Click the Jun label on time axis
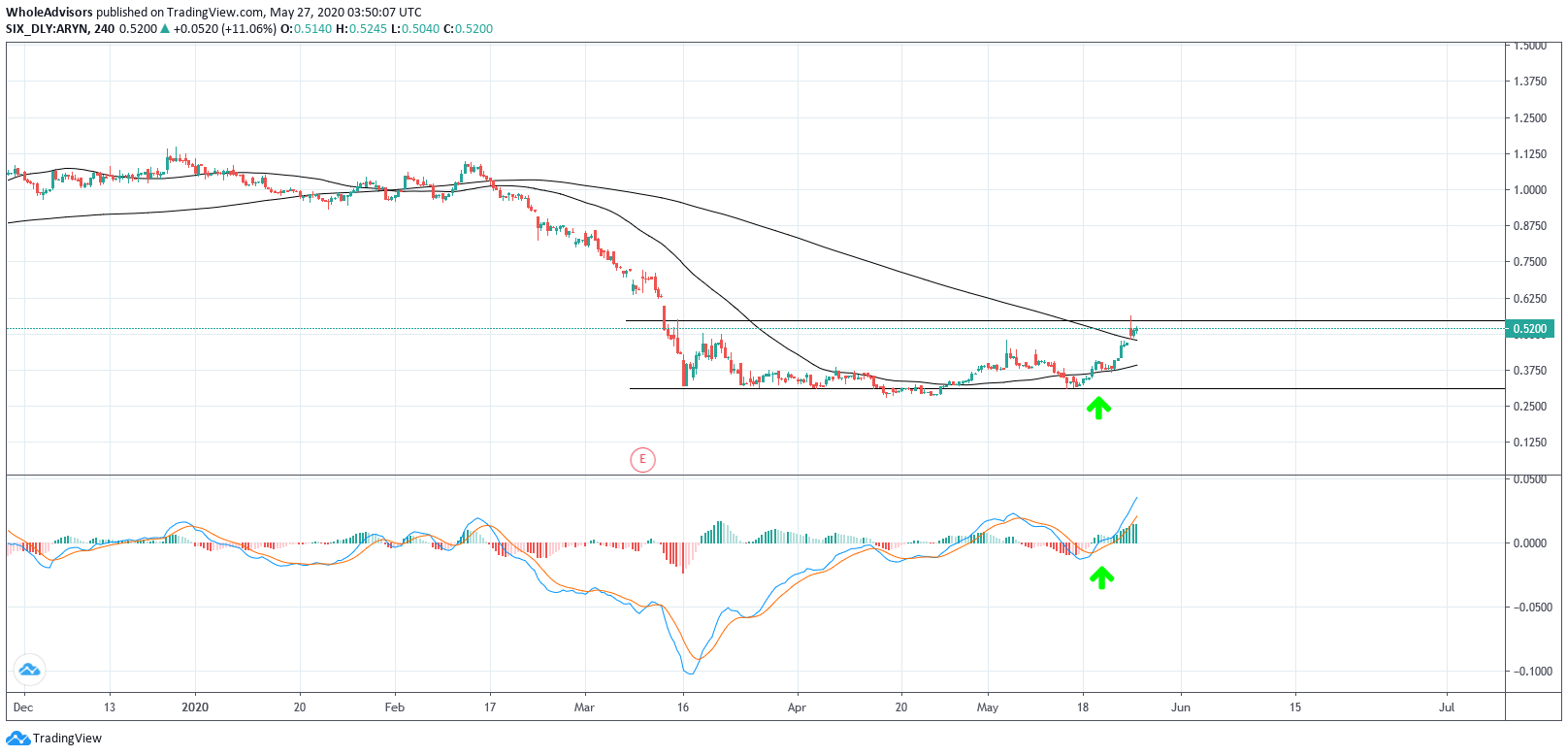Screen dimensions: 1568x756 tap(1181, 707)
